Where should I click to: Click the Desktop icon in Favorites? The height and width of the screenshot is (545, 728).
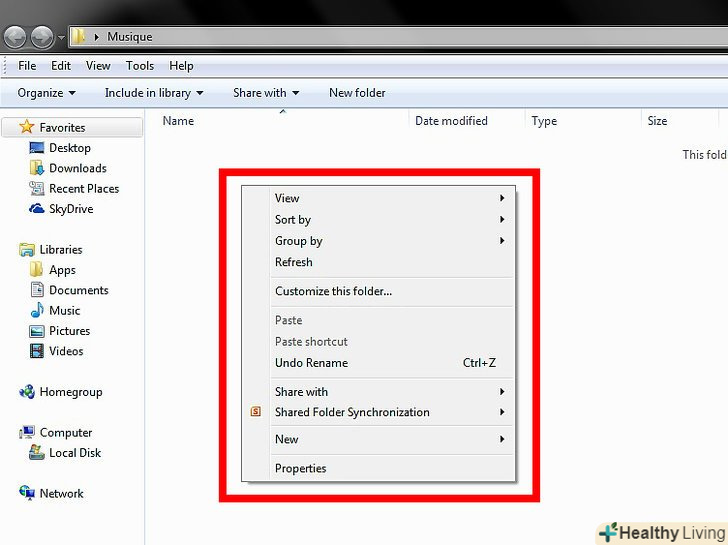pyautogui.click(x=37, y=148)
